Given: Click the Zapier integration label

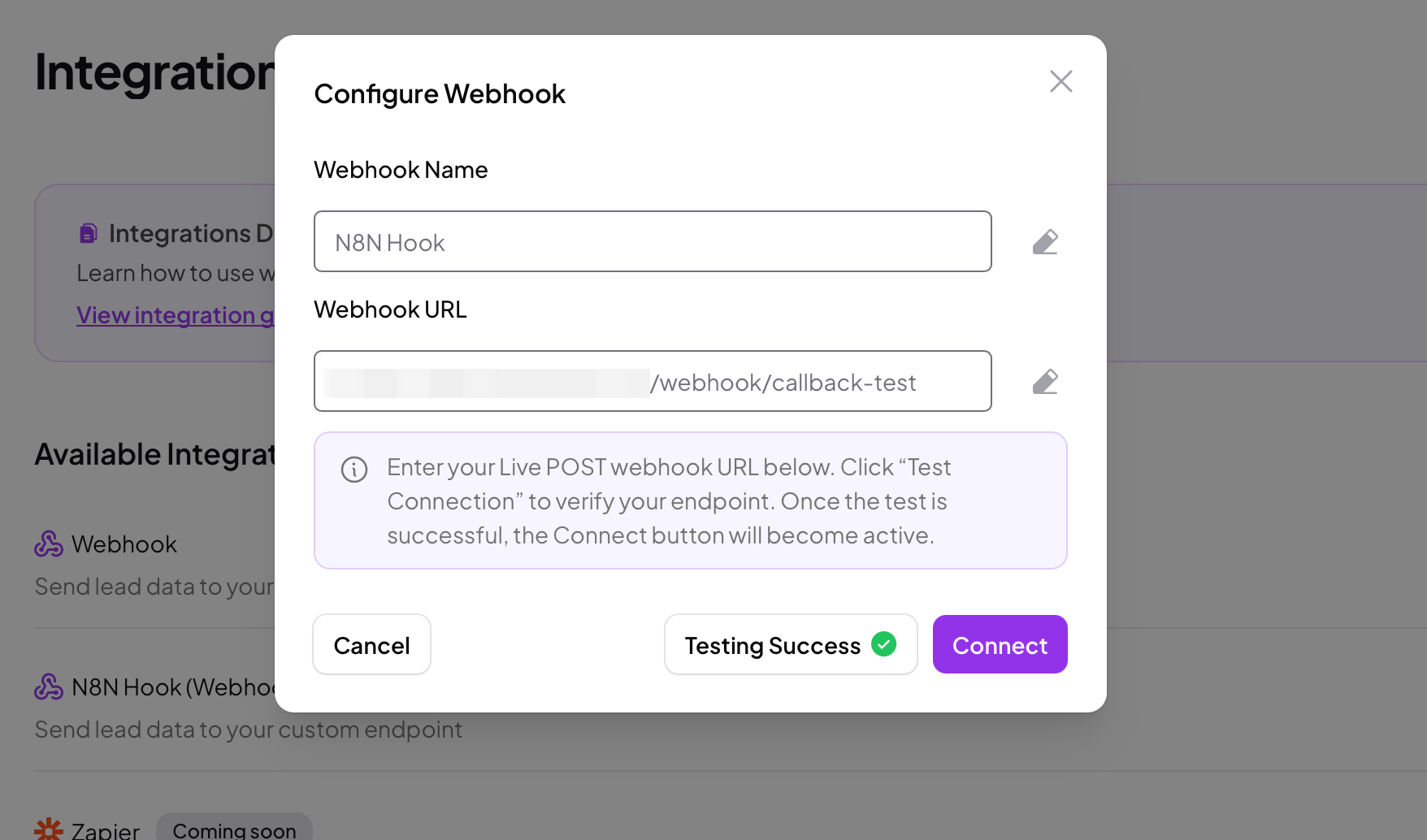Looking at the screenshot, I should coord(106,830).
